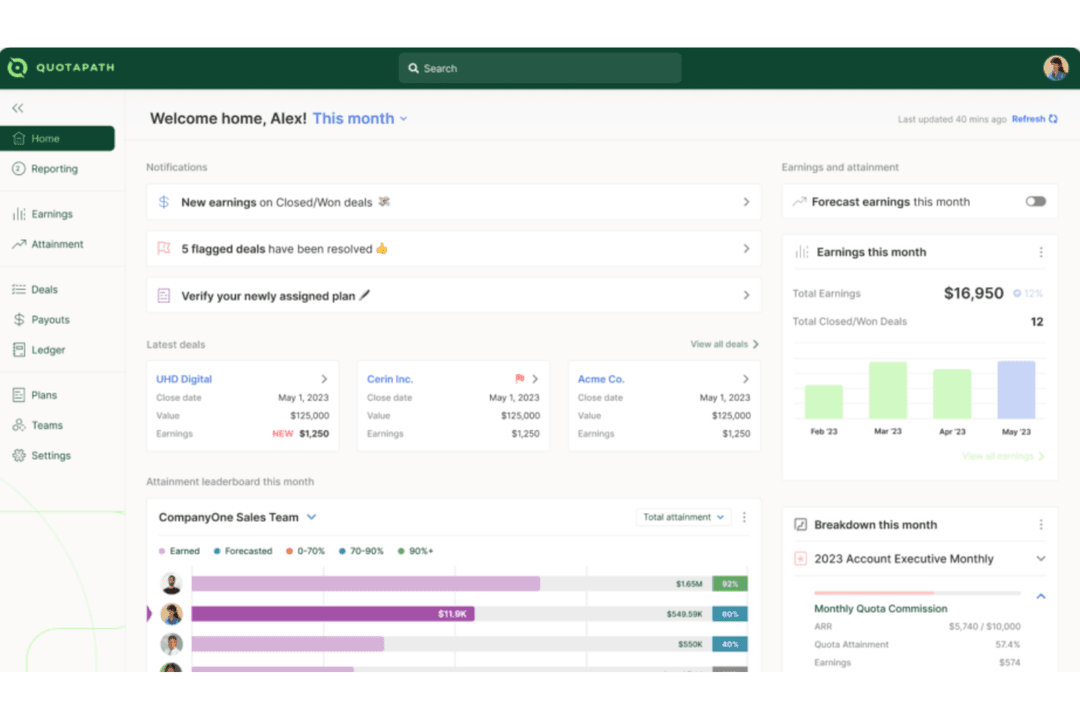Click the Refresh link

tap(1028, 119)
